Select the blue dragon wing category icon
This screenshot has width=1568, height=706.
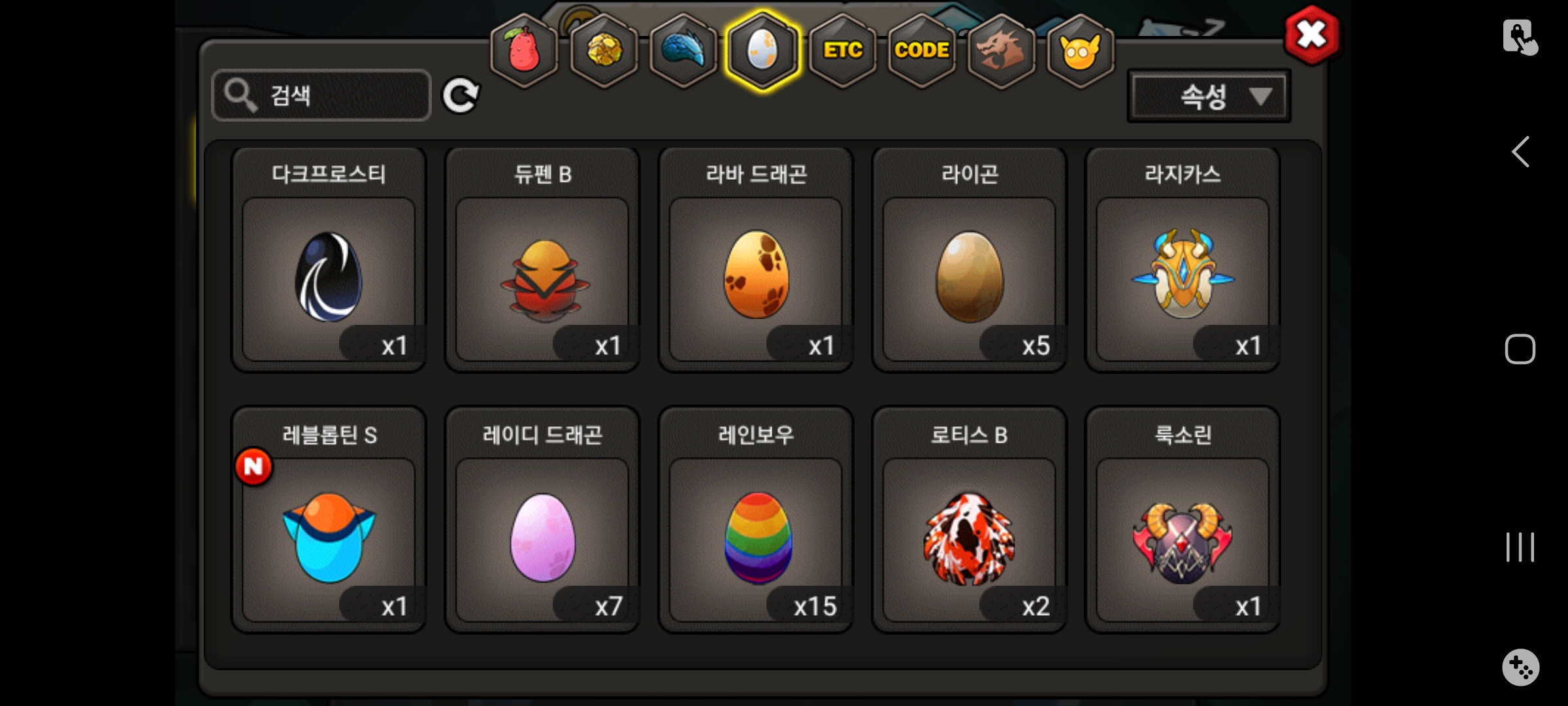(683, 50)
